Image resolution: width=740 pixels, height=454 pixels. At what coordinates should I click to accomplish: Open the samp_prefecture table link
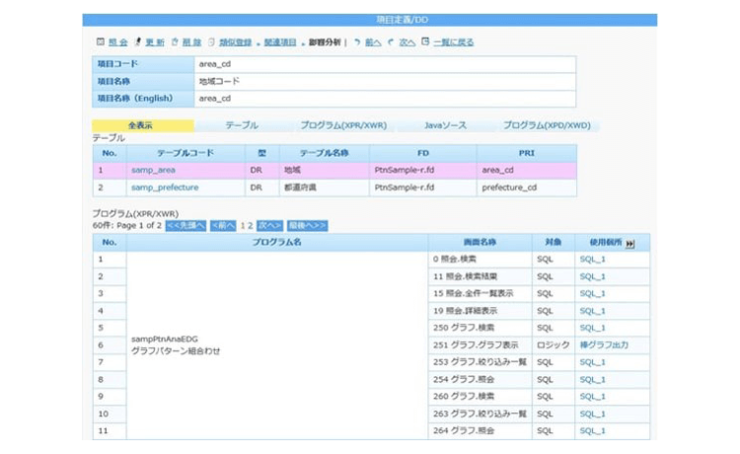tap(165, 187)
